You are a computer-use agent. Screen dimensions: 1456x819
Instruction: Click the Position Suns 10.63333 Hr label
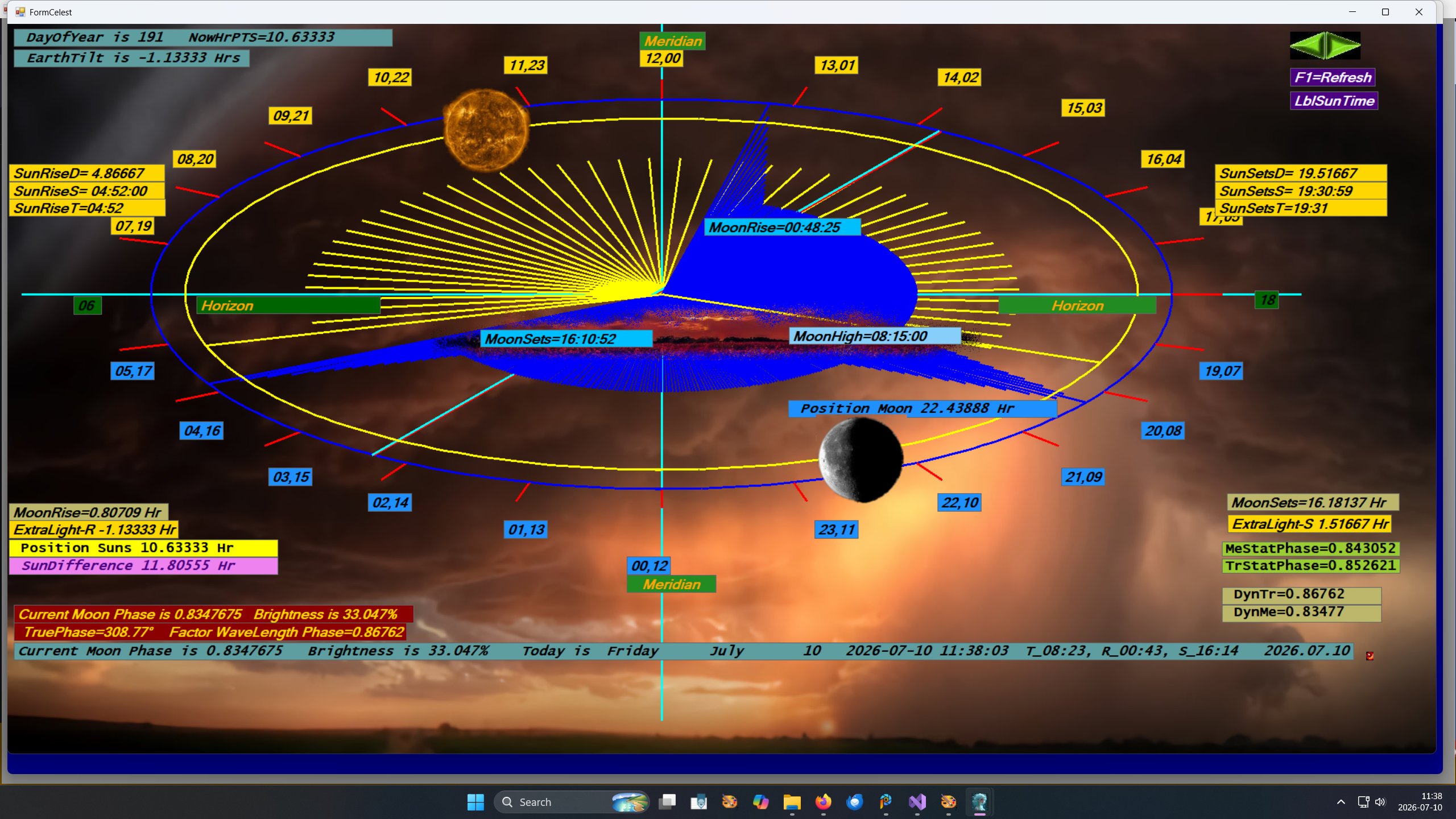point(143,548)
